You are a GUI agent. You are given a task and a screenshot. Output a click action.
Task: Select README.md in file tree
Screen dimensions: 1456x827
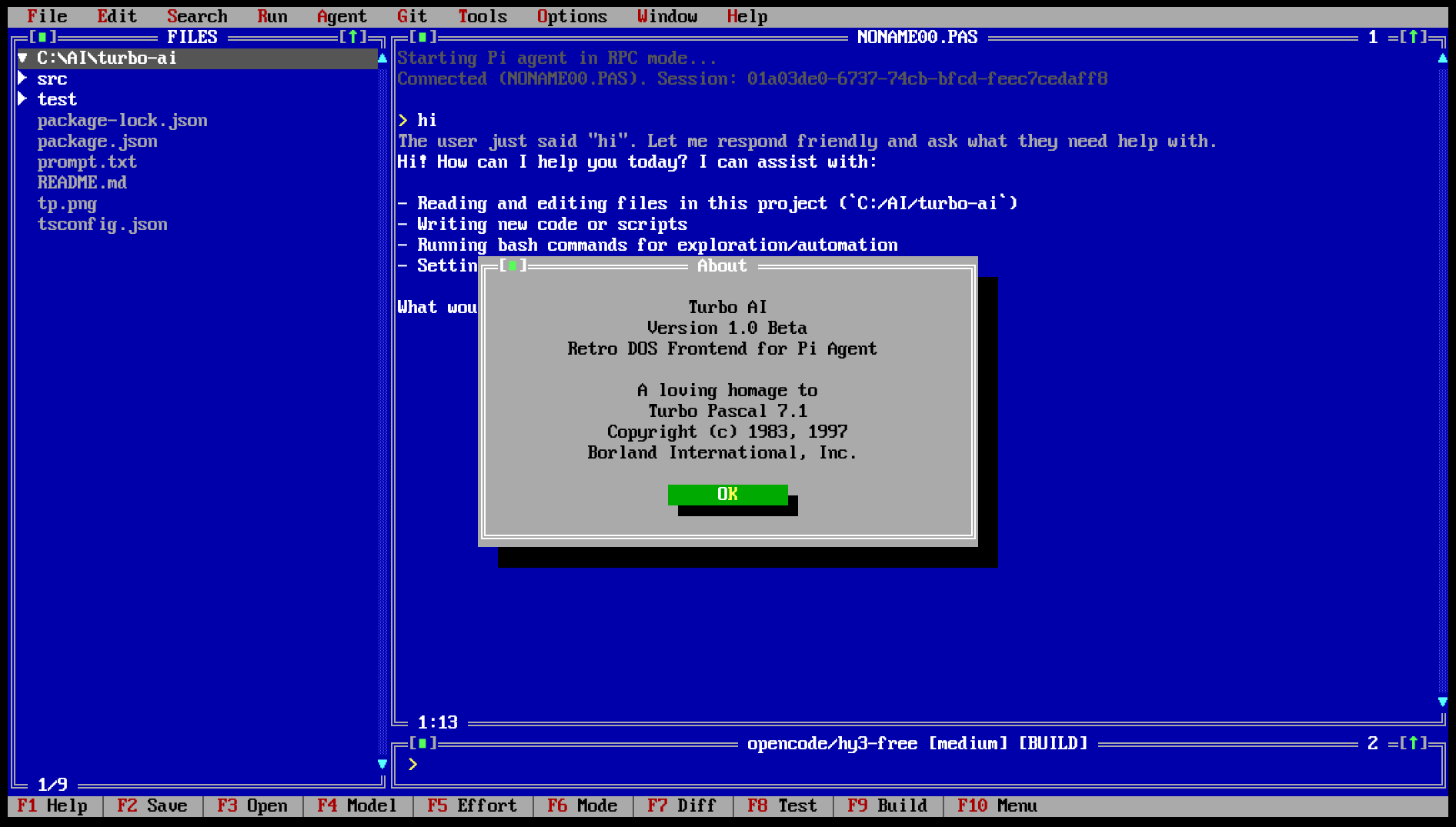click(82, 182)
